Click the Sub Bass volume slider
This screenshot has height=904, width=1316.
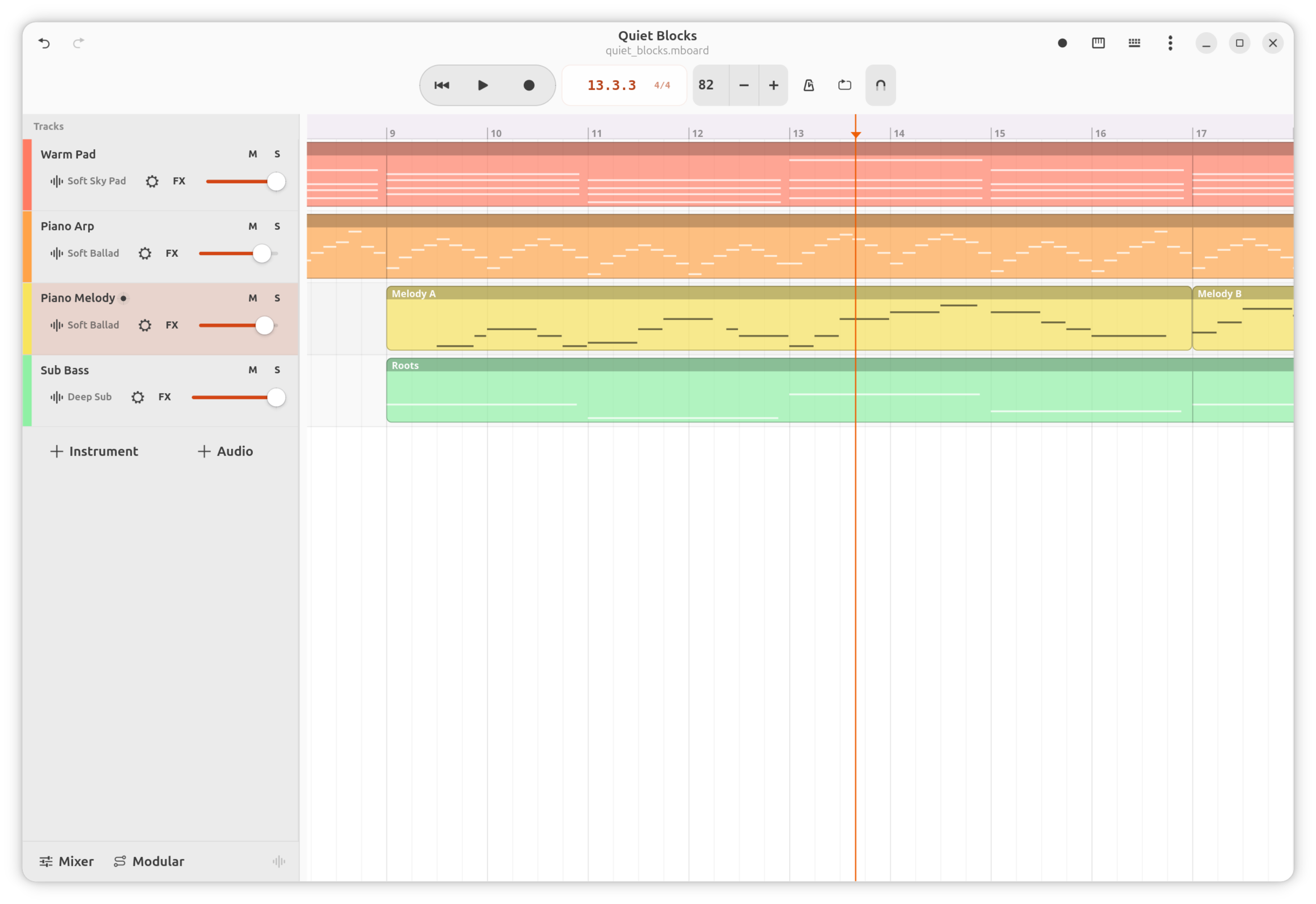click(238, 398)
